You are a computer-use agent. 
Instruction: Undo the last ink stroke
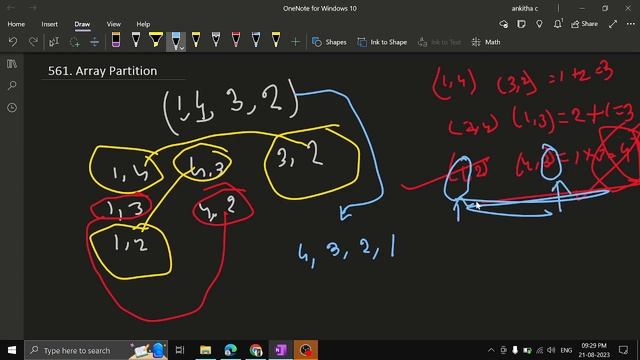pos(13,42)
